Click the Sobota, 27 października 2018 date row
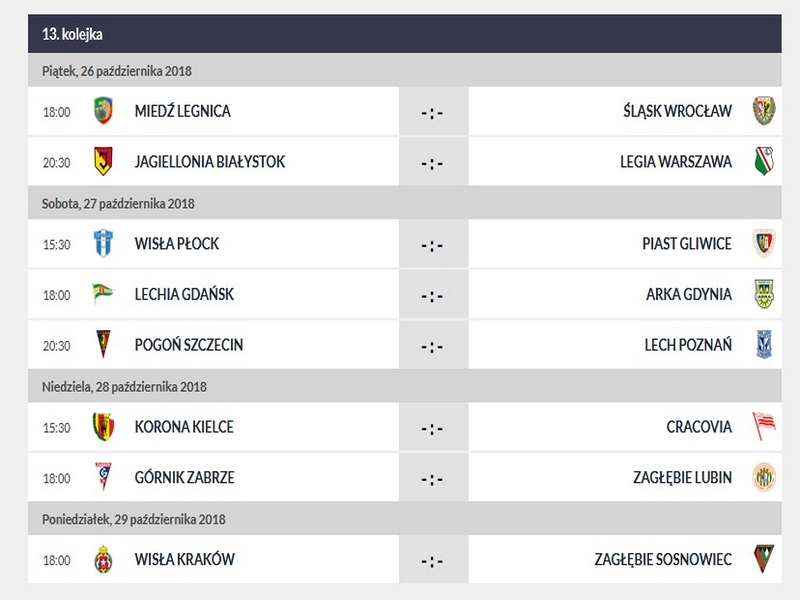Image resolution: width=800 pixels, height=600 pixels. pyautogui.click(x=404, y=203)
